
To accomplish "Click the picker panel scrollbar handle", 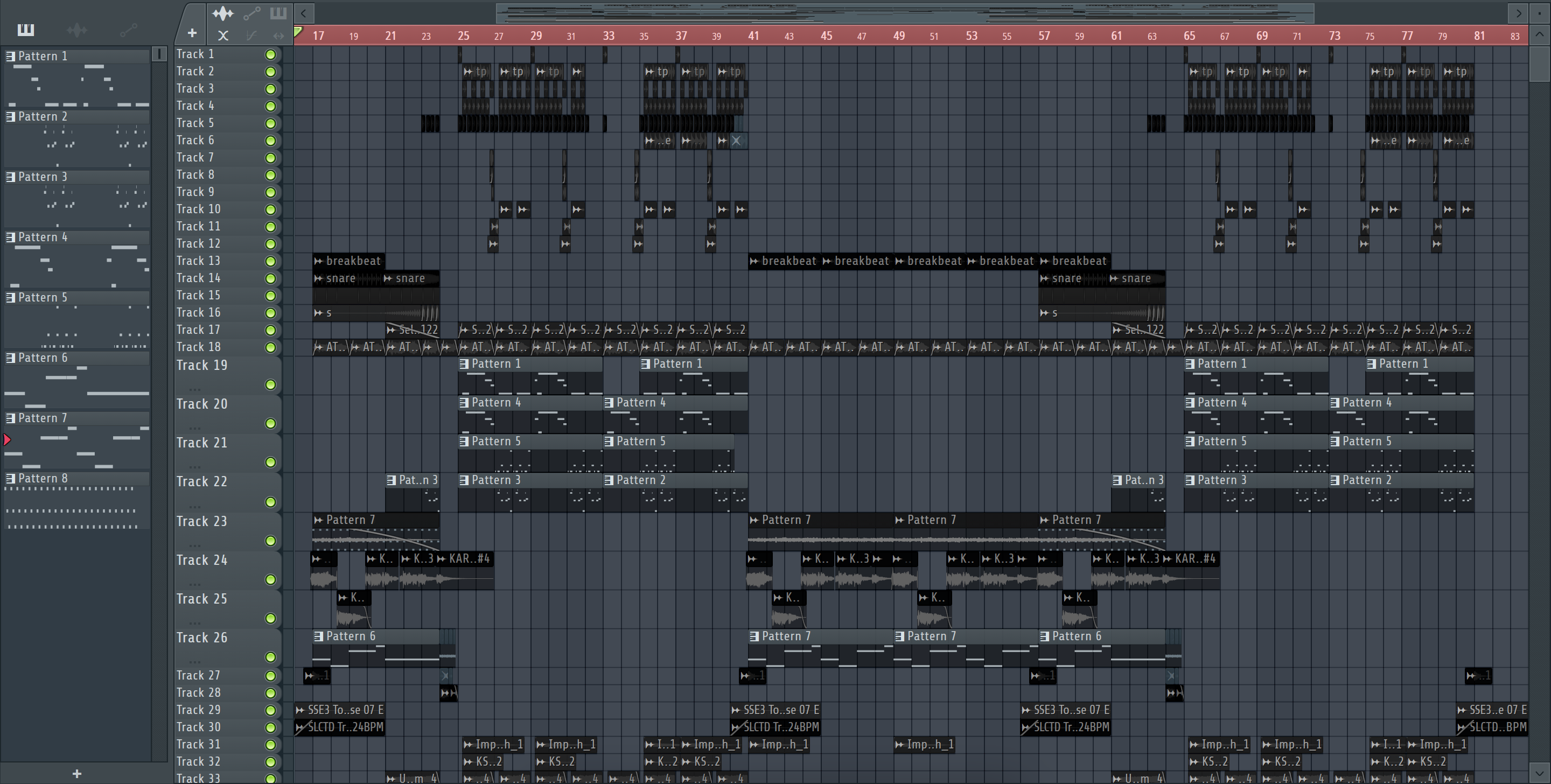I will tap(159, 54).
